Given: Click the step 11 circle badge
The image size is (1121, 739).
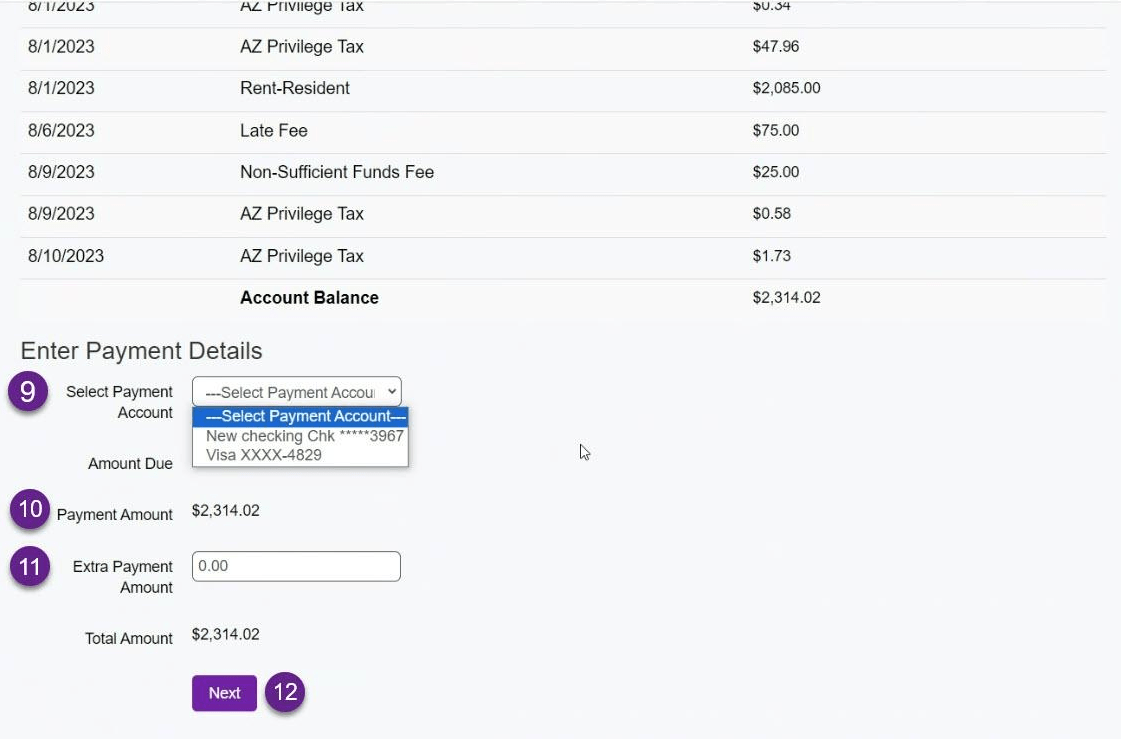Looking at the screenshot, I should [30, 568].
